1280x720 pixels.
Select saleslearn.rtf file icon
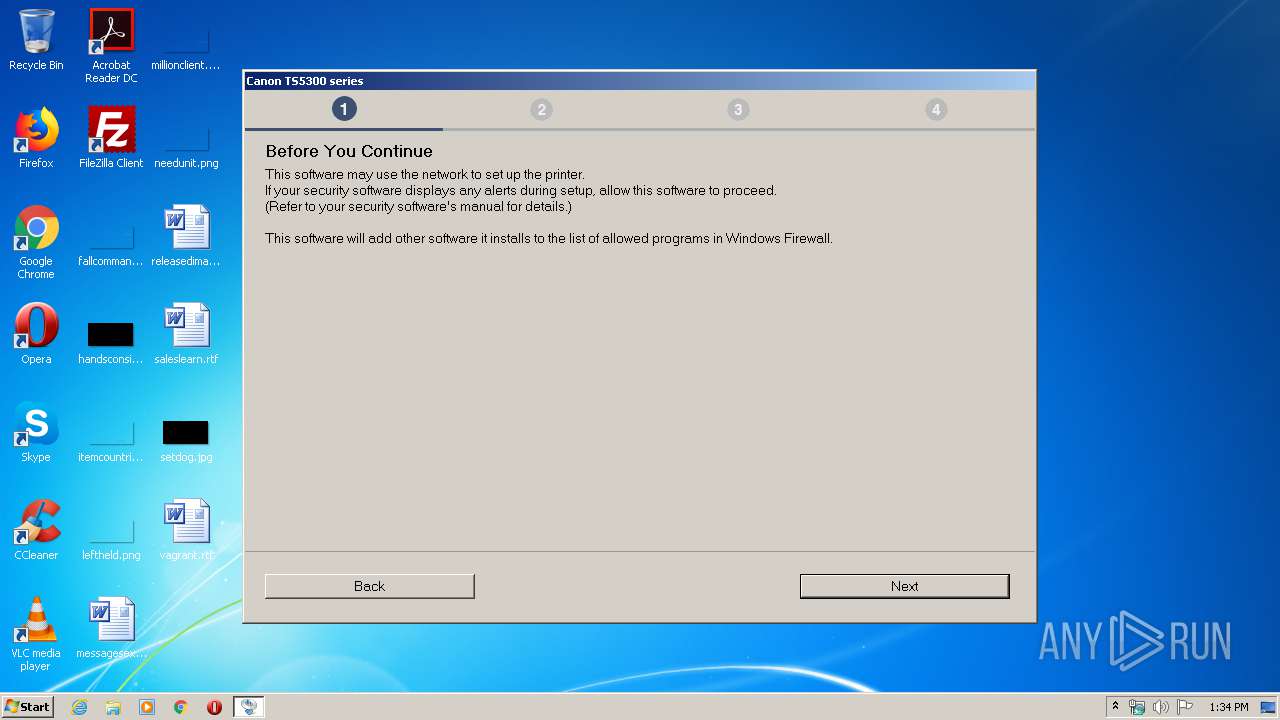pos(186,334)
